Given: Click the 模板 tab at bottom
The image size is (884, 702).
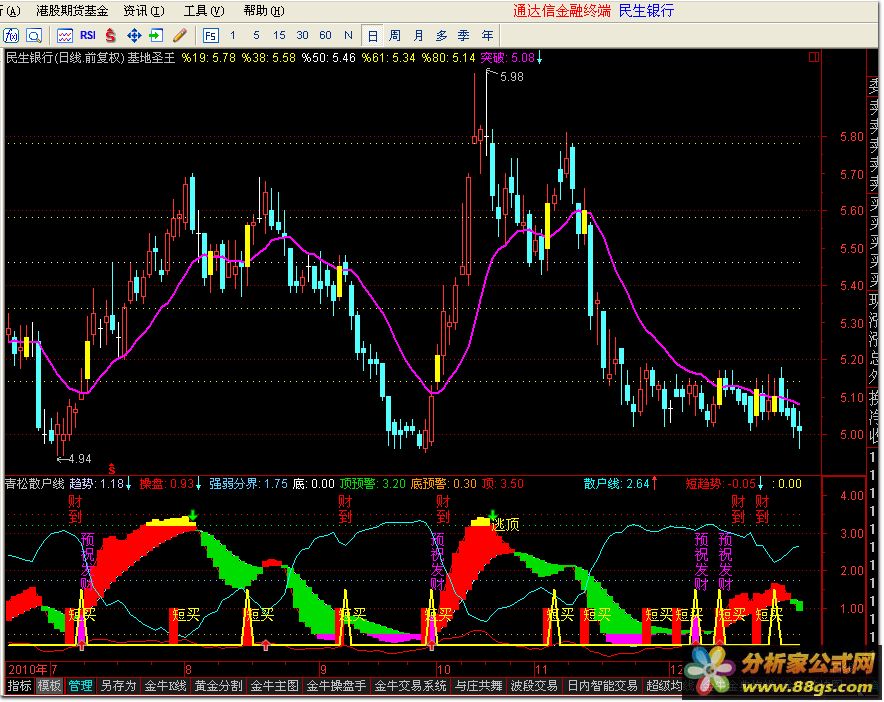Looking at the screenshot, I should point(49,686).
